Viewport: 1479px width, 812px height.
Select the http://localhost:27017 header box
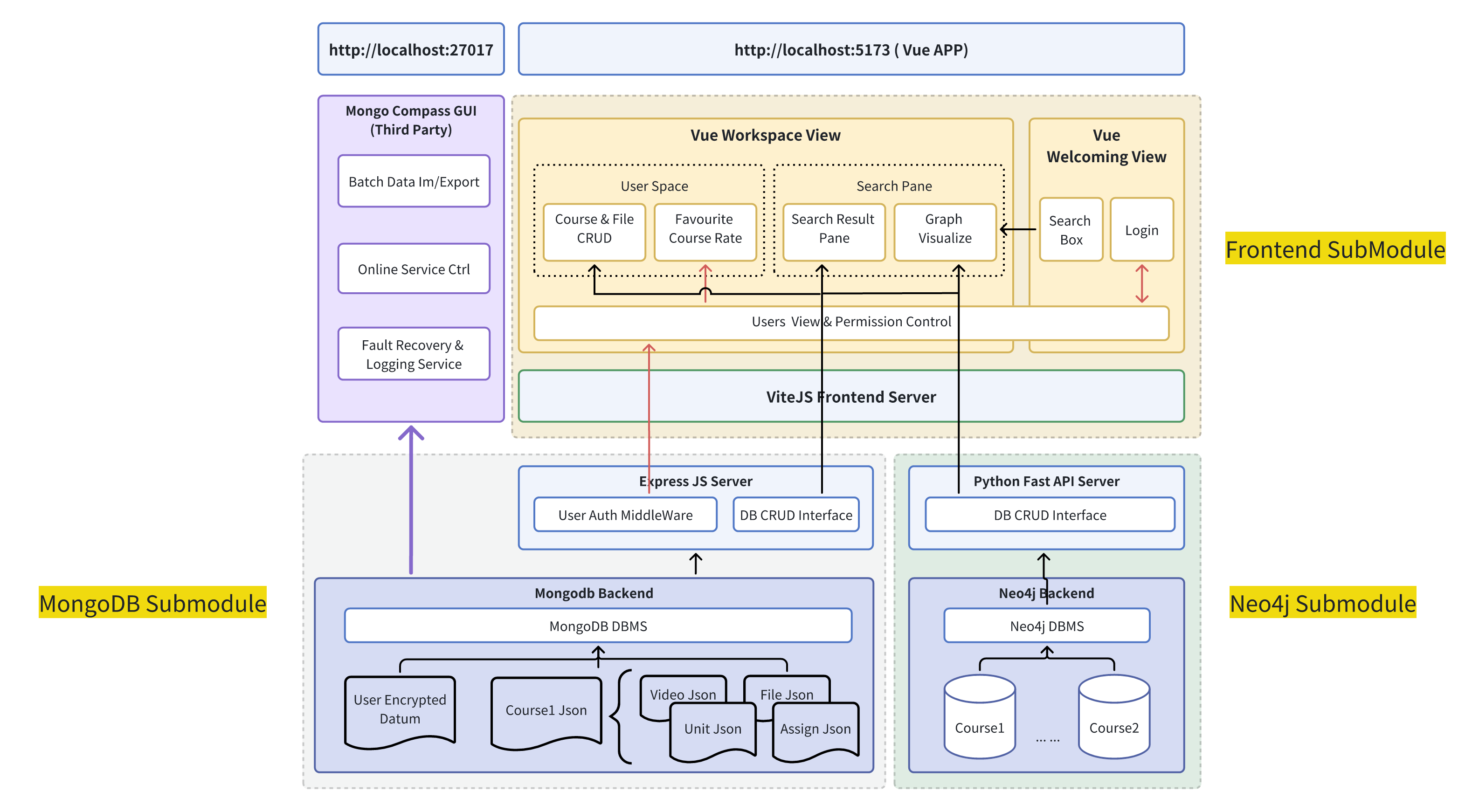[411, 49]
